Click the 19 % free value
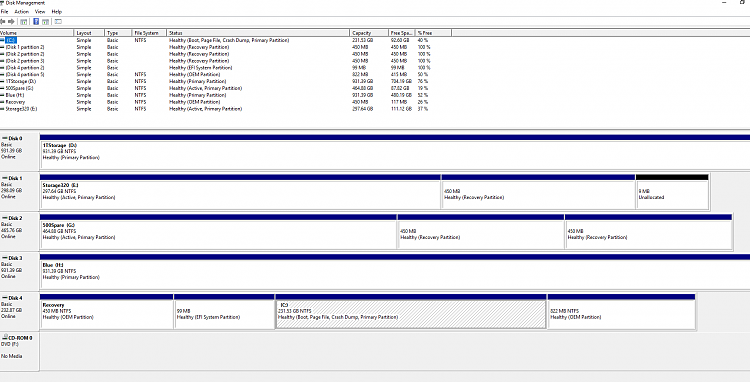Viewport: 750px width, 382px height. (x=423, y=88)
